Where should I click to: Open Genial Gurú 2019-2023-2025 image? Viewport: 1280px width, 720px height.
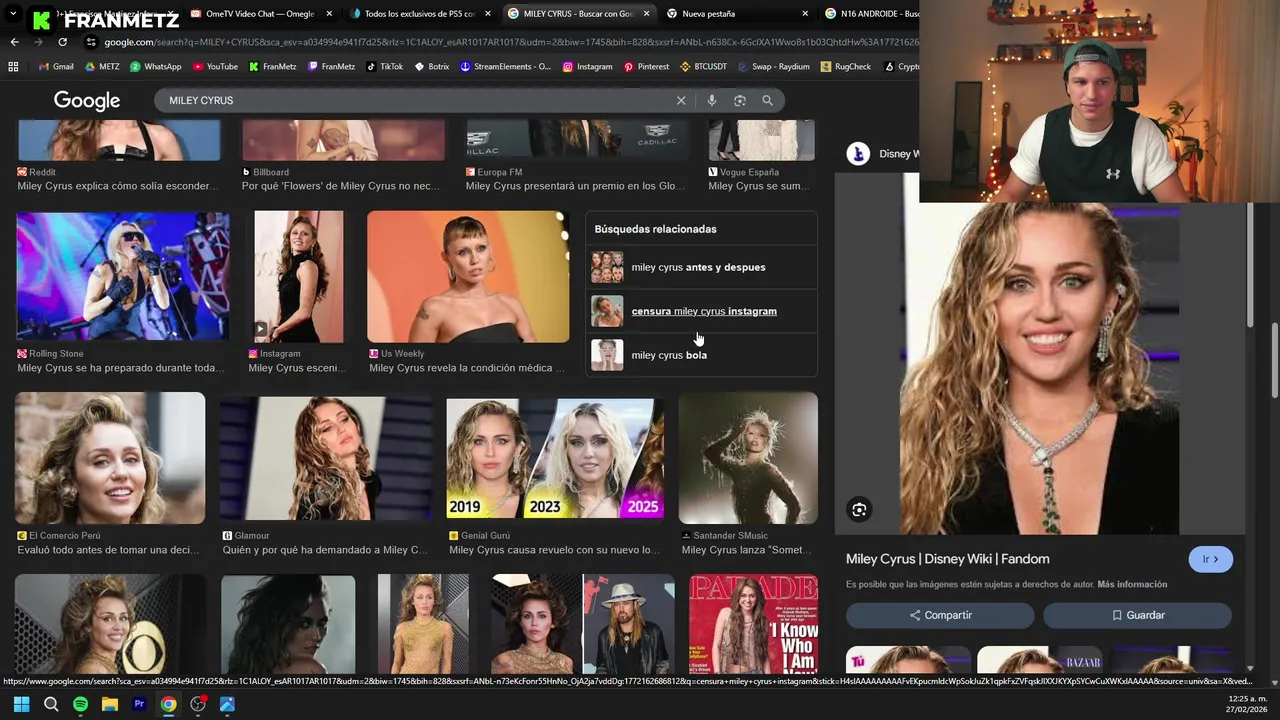click(555, 458)
